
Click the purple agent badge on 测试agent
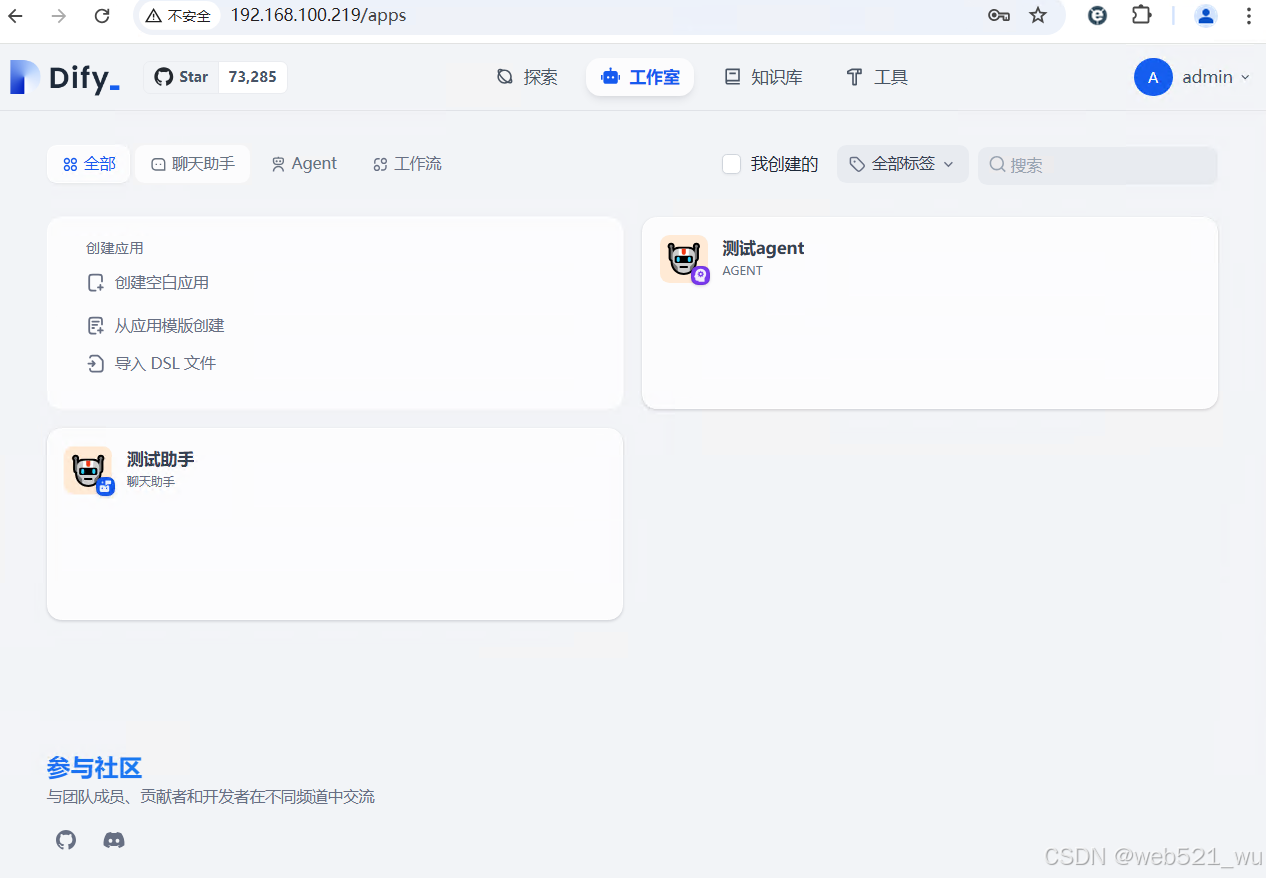[x=701, y=275]
